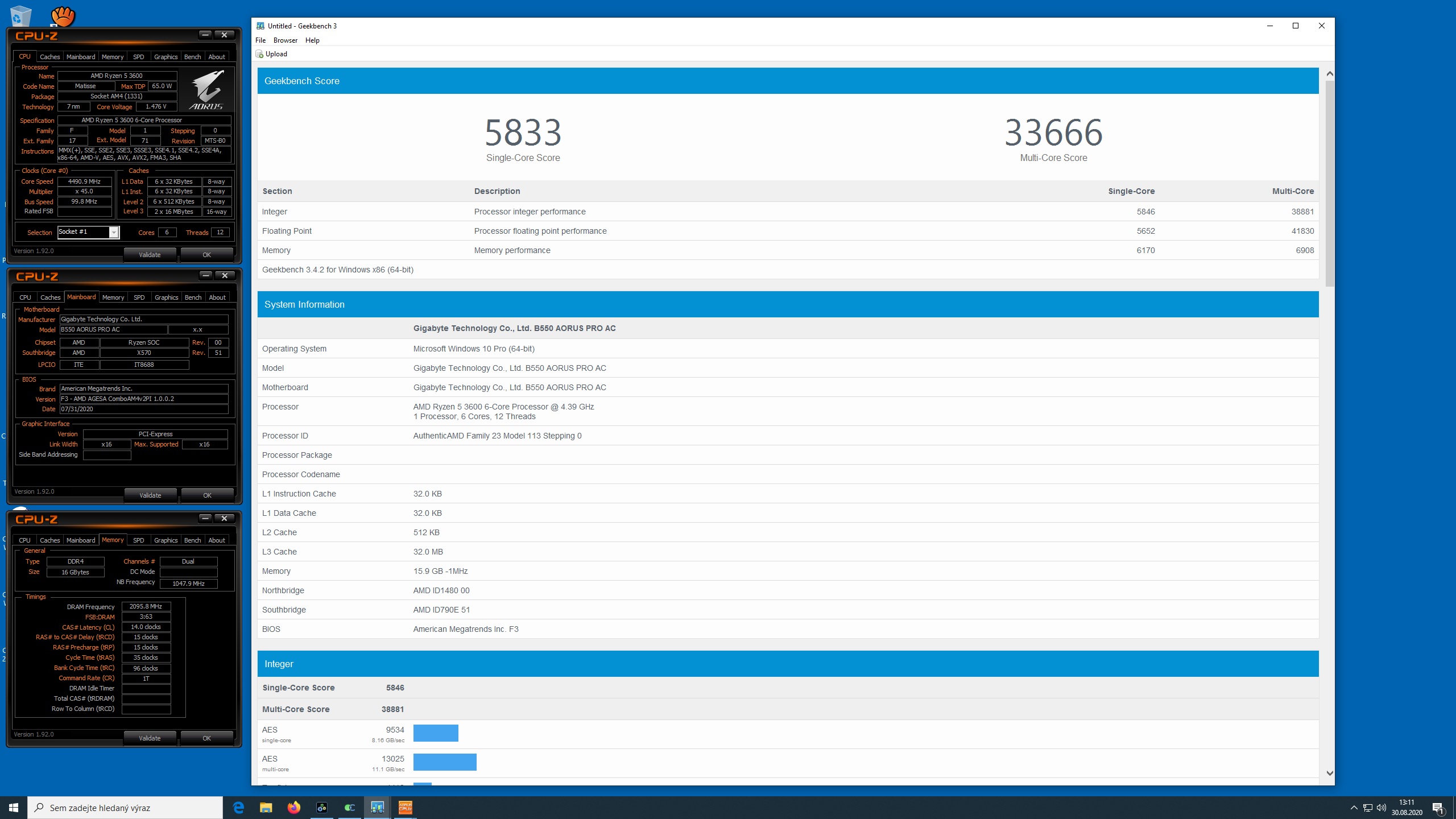
Task: Click Validate in the Mainboard CPU-Z window
Action: 151,495
